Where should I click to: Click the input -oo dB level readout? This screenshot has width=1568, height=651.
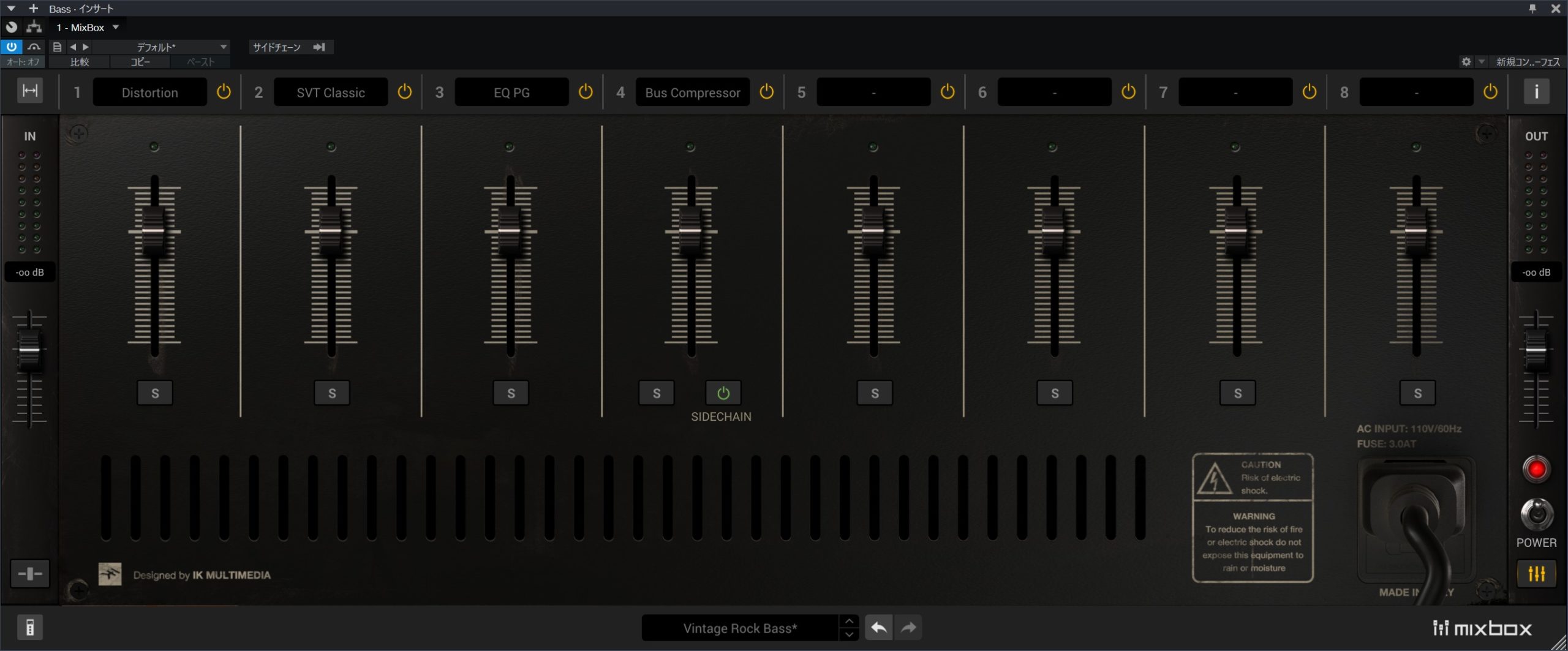click(30, 273)
